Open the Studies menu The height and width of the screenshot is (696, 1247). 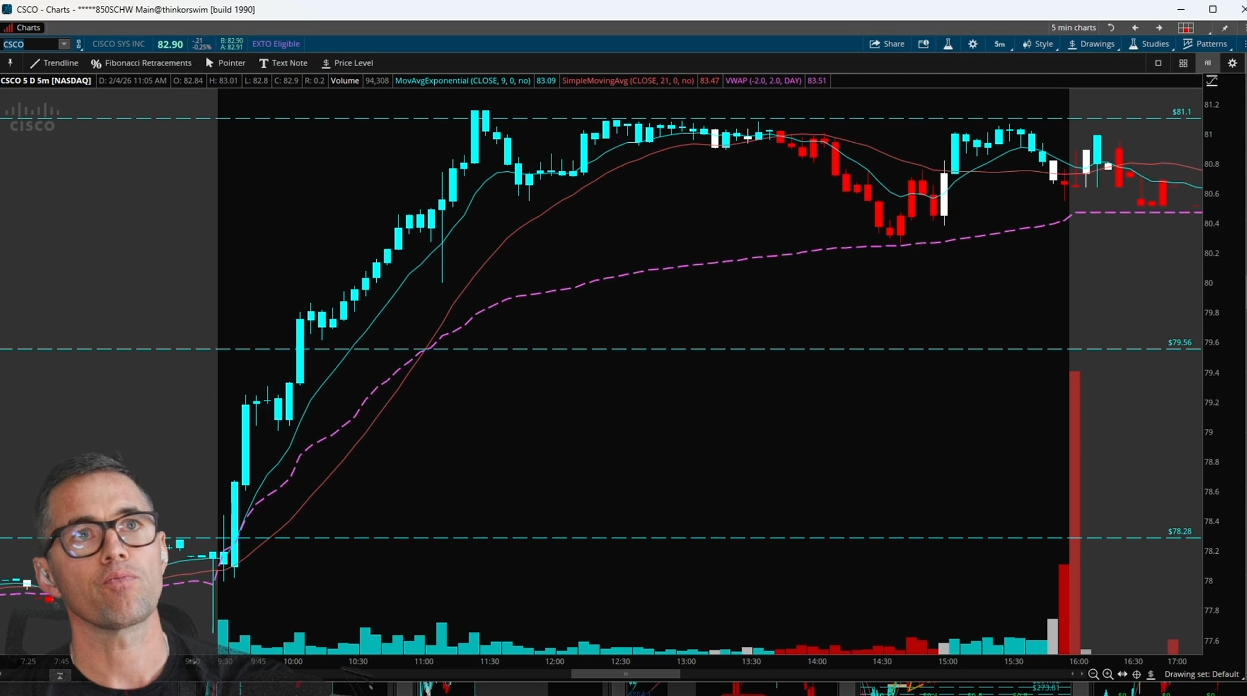tap(1149, 44)
